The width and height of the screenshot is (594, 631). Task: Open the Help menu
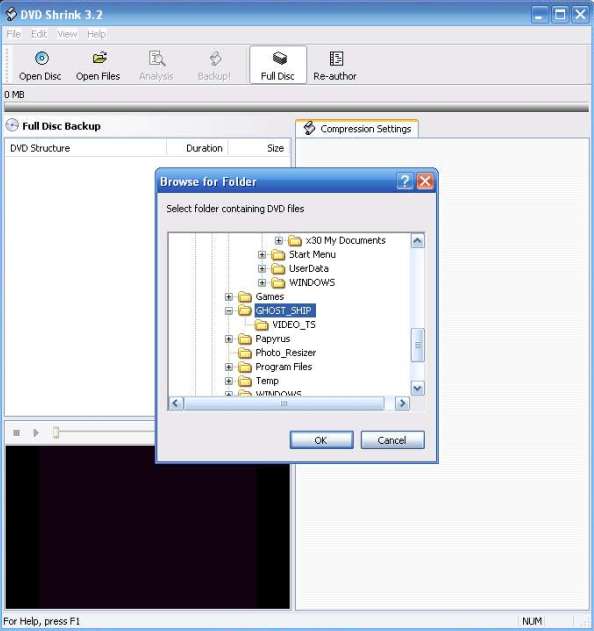(x=97, y=34)
